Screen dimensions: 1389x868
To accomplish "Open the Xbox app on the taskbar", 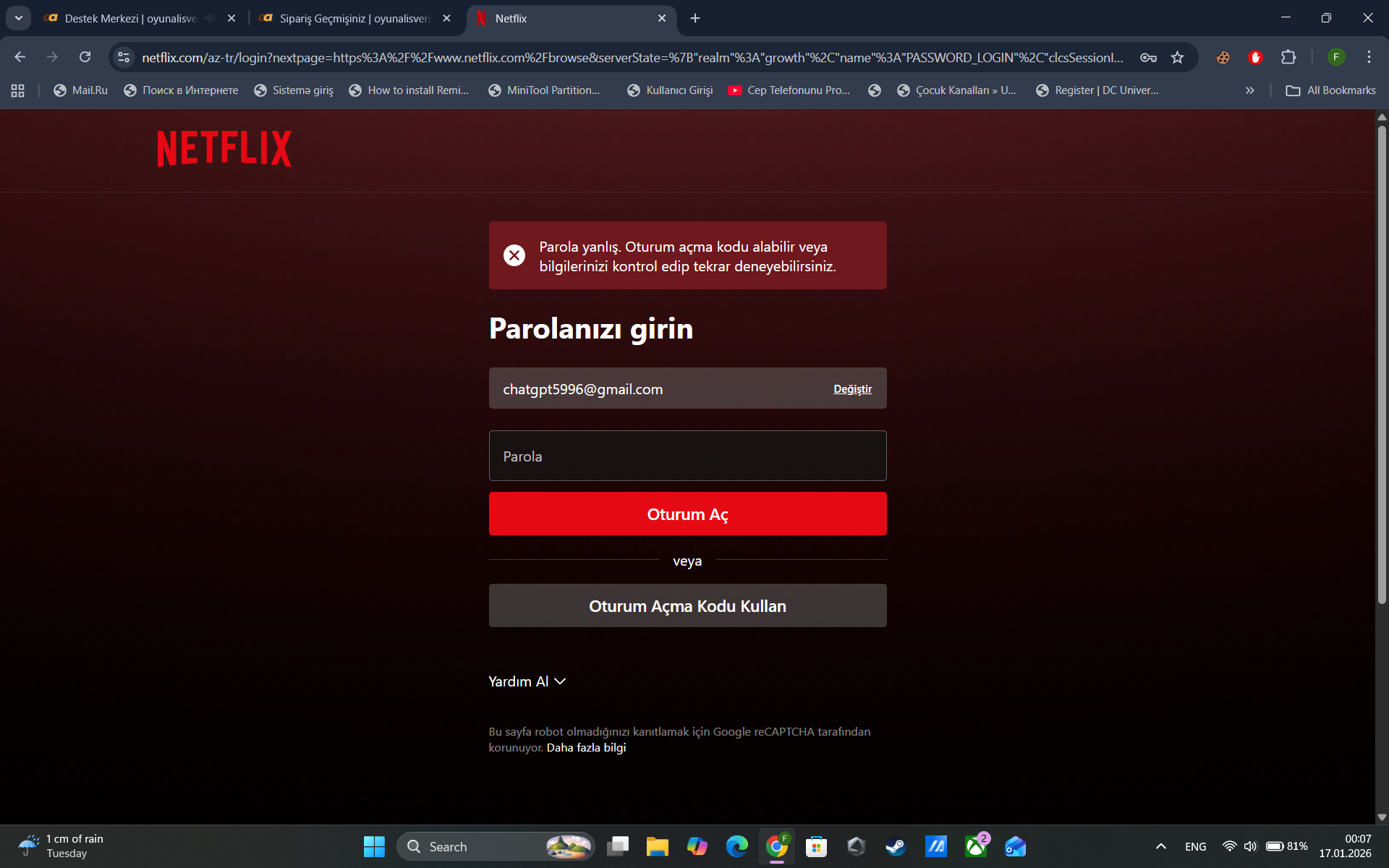I will [x=976, y=846].
